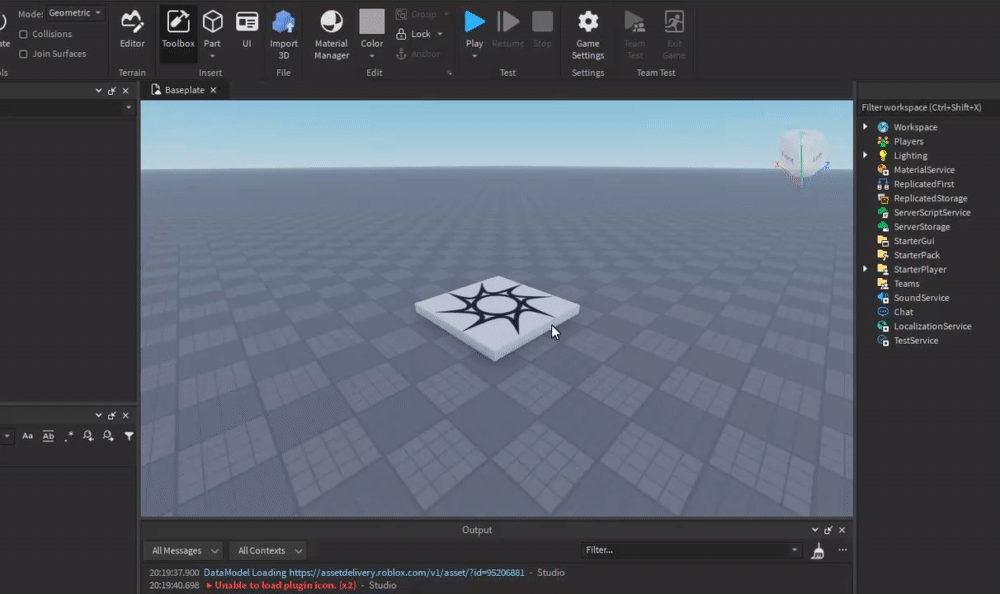The height and width of the screenshot is (594, 1000).
Task: Select LocalizationService in the Explorer
Action: pyautogui.click(x=932, y=326)
